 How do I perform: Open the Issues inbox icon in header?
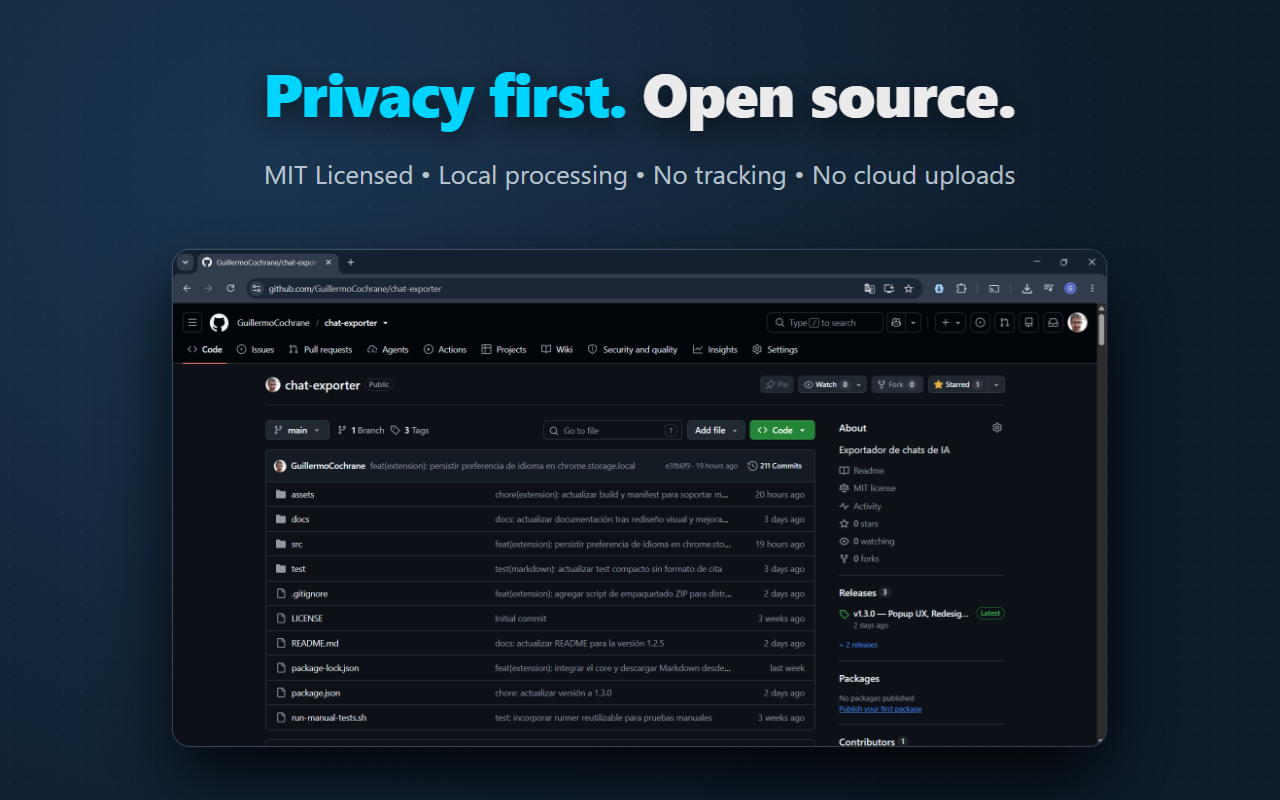pyautogui.click(x=980, y=322)
